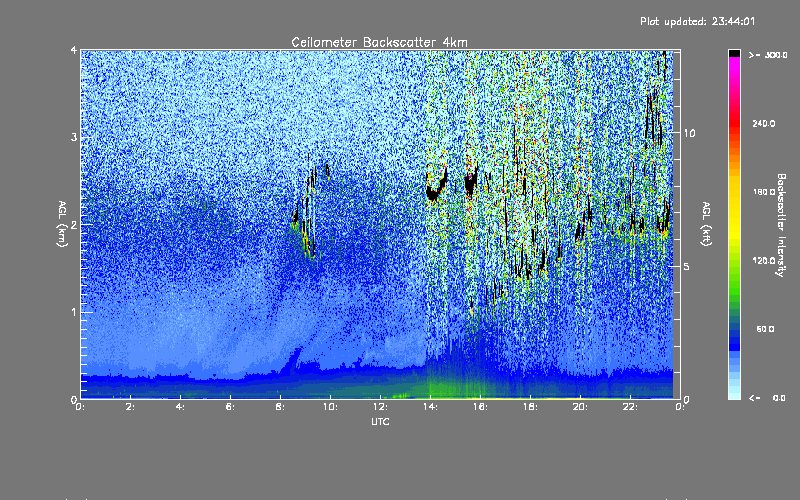Select the '20:' UTC tick label
The height and width of the screenshot is (500, 800).
tap(581, 407)
